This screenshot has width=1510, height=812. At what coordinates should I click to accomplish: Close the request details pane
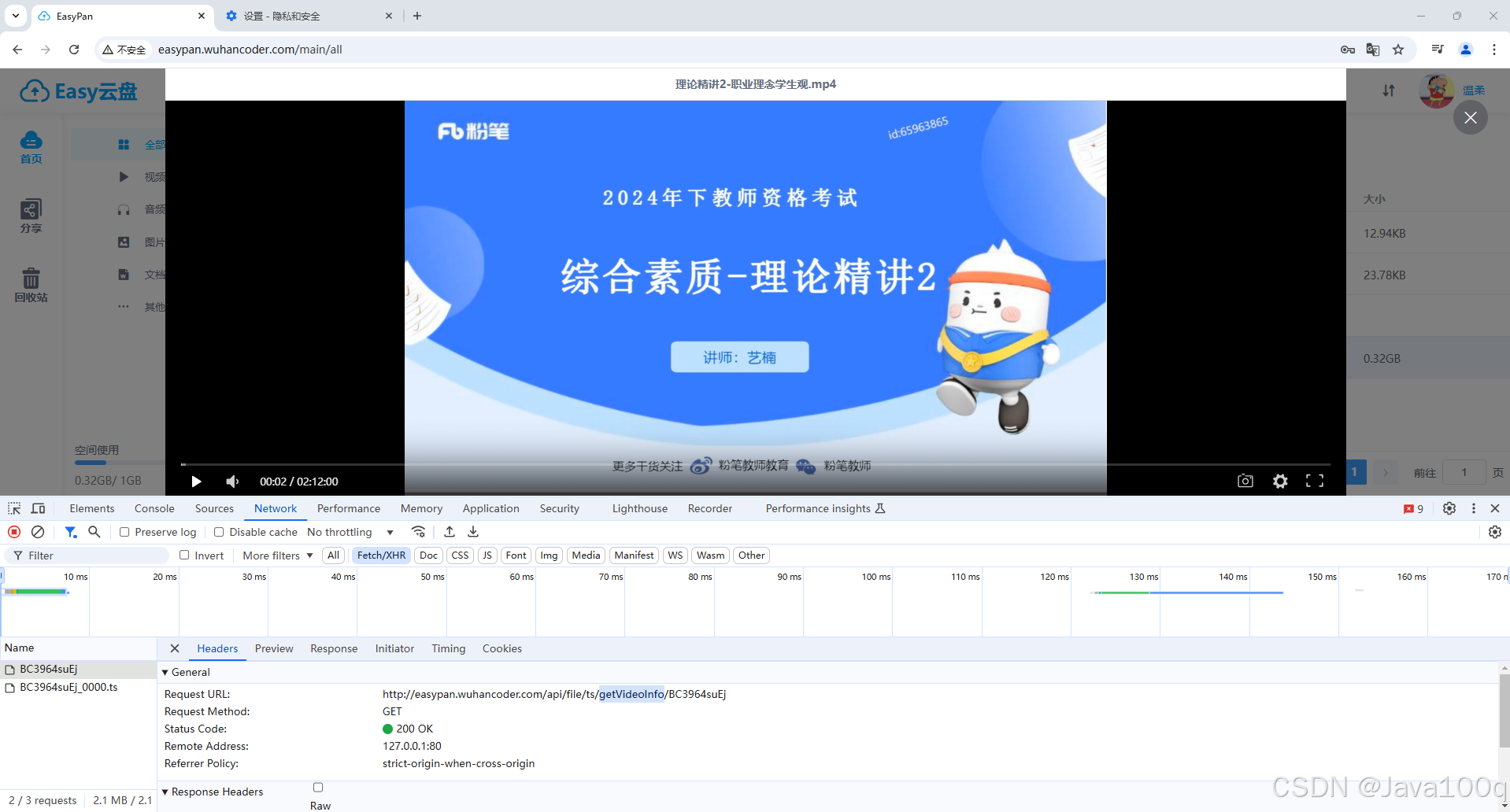pyautogui.click(x=175, y=648)
